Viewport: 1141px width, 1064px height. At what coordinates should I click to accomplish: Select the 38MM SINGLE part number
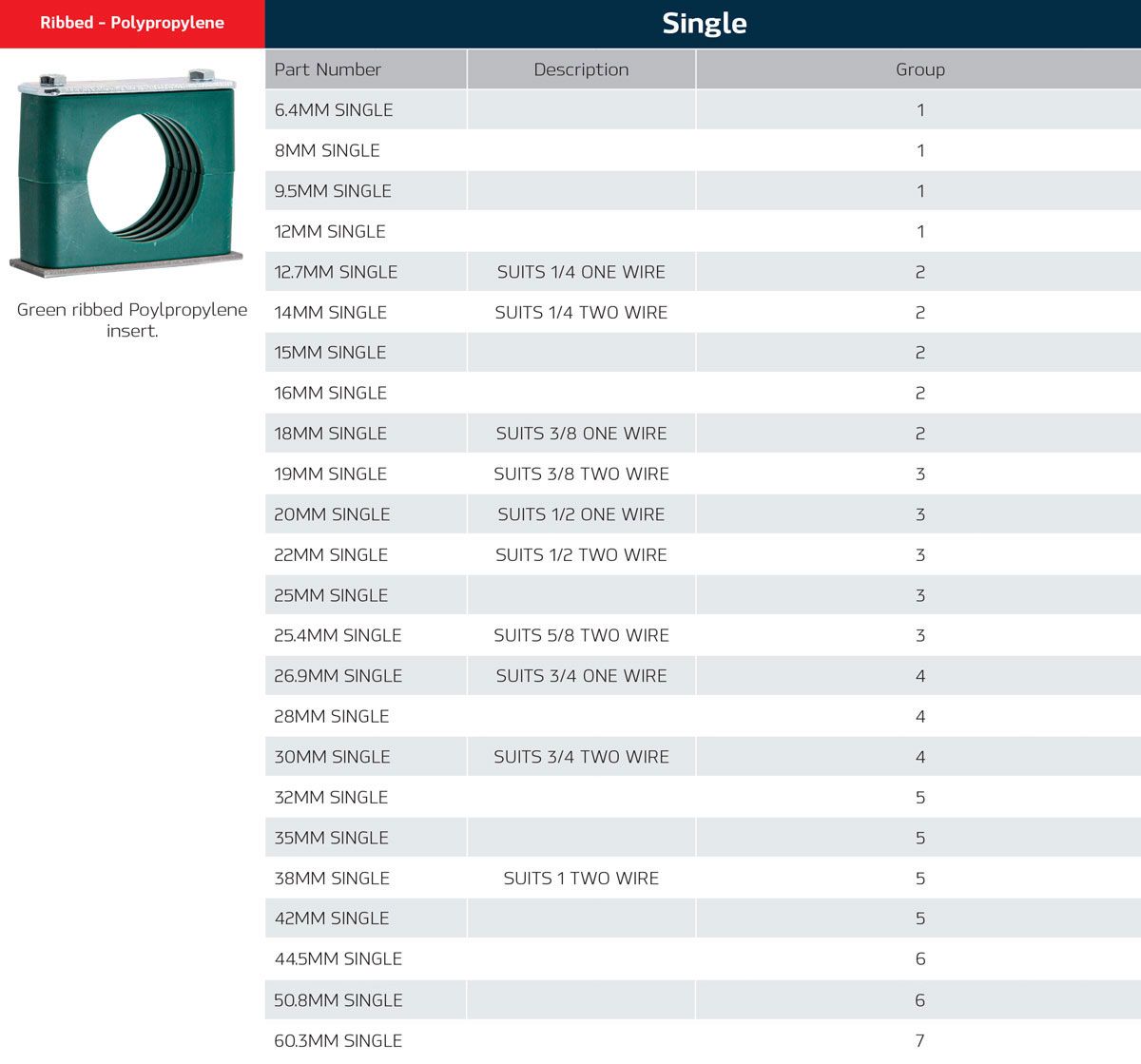332,879
